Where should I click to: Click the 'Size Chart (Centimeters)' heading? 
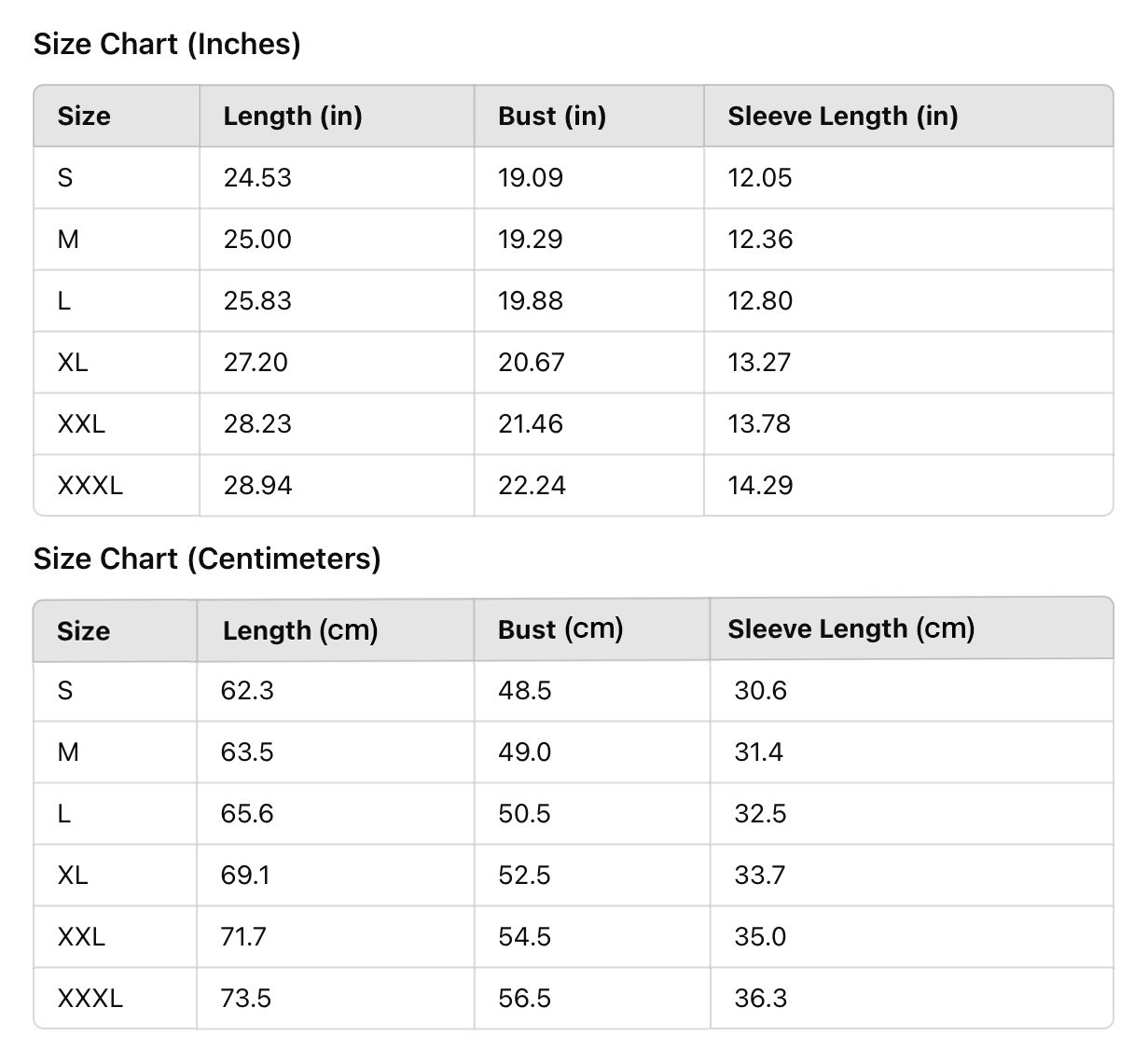(x=207, y=559)
